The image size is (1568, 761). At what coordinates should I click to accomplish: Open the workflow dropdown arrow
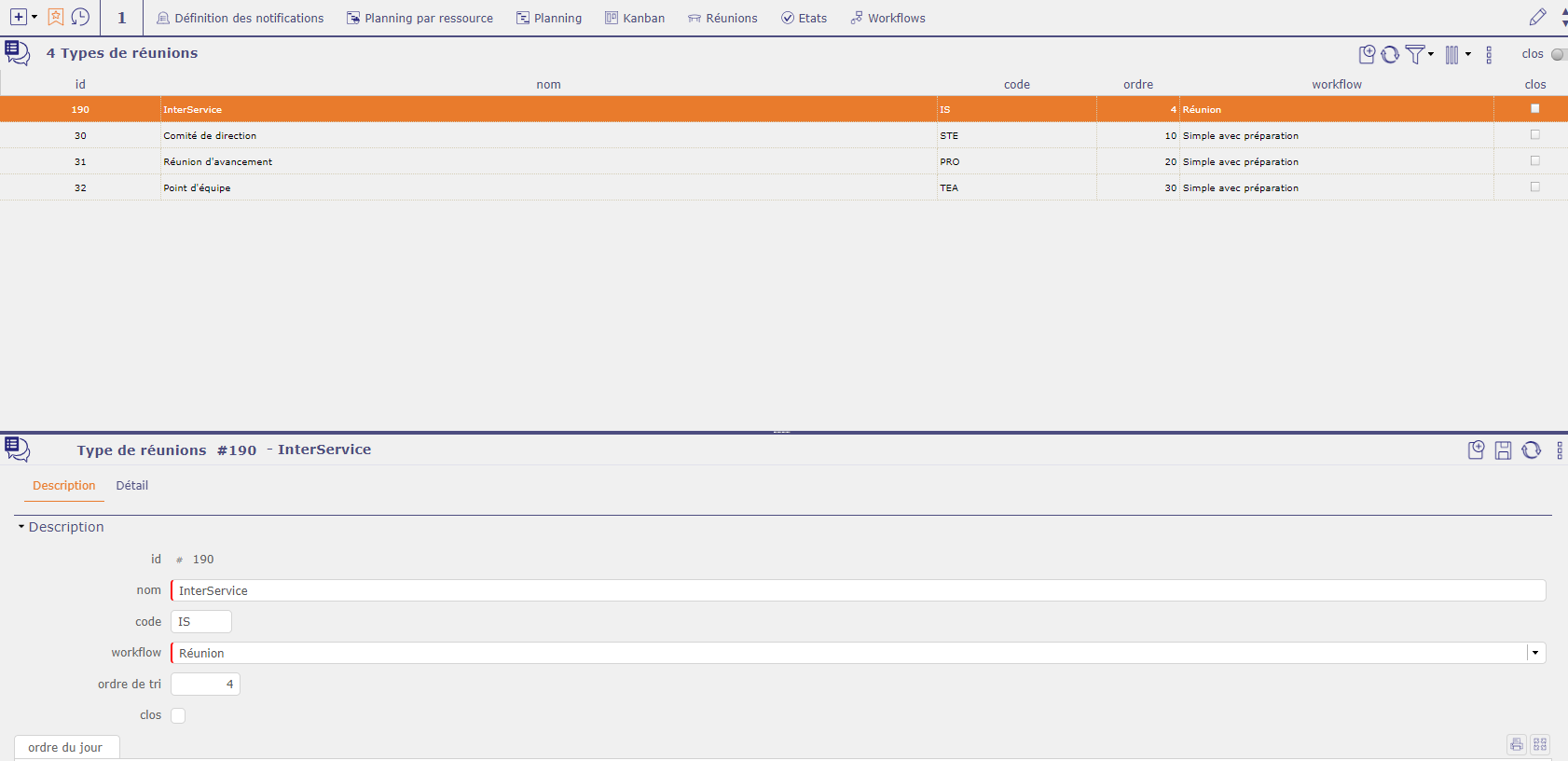point(1535,653)
